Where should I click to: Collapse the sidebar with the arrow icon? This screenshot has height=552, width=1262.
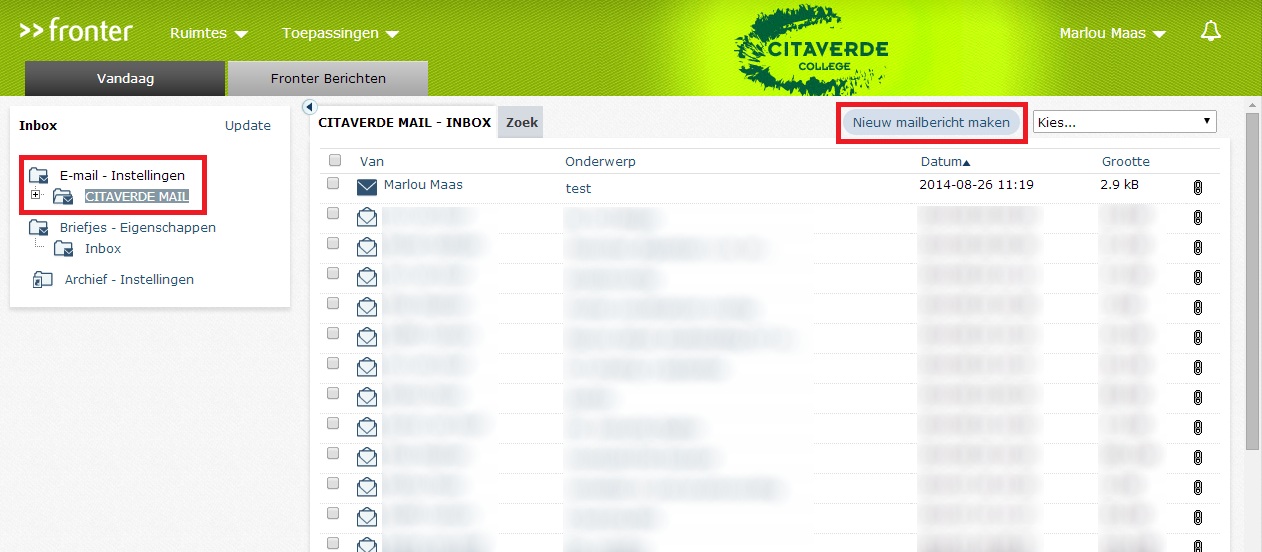point(308,107)
